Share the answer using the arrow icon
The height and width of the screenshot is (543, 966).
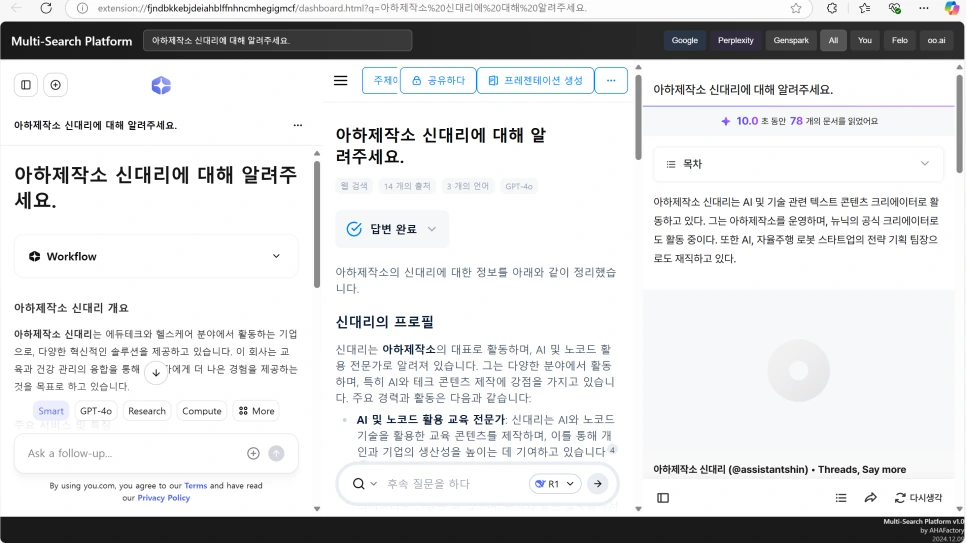(x=871, y=498)
